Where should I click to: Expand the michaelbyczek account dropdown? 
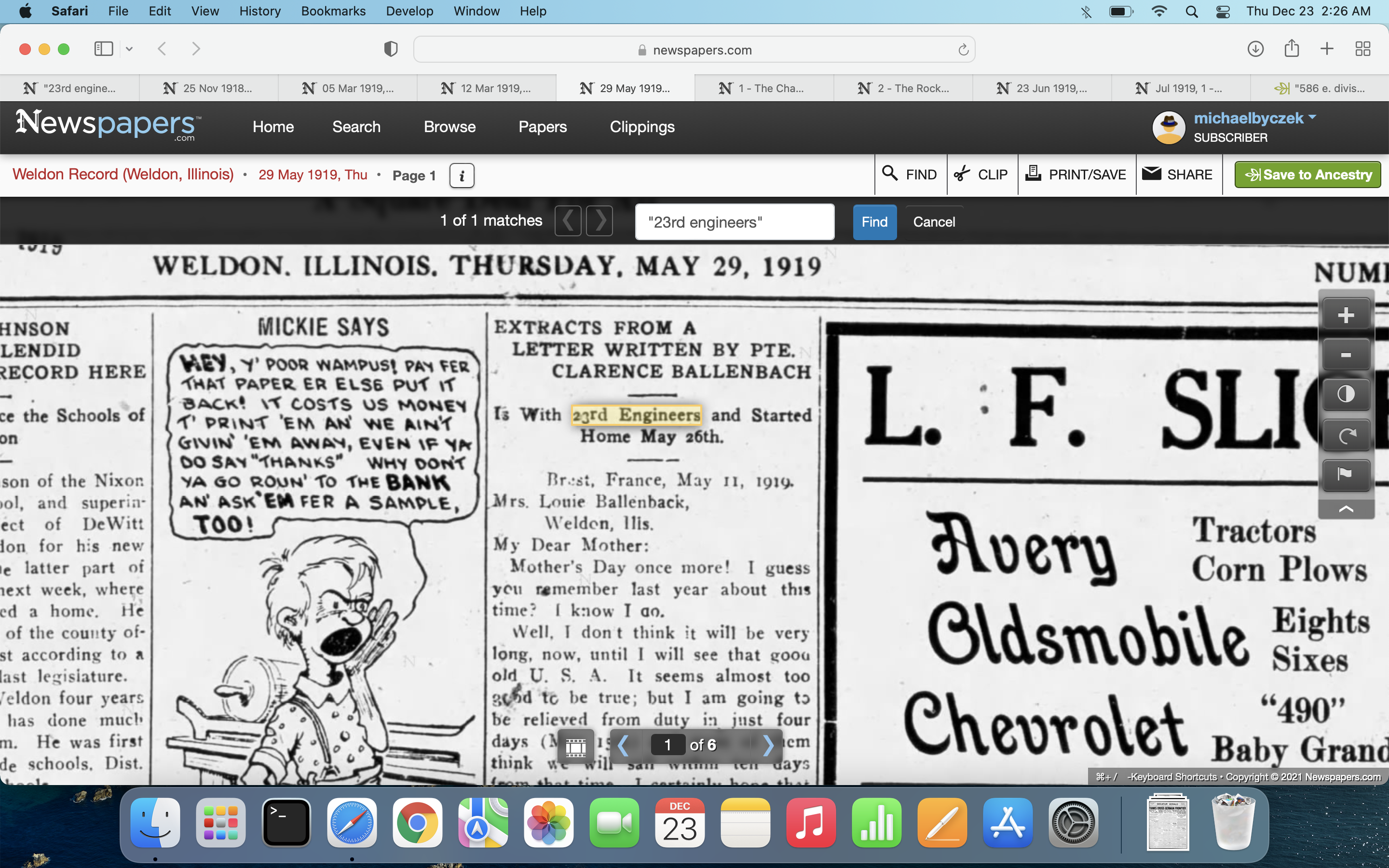pyautogui.click(x=1312, y=118)
